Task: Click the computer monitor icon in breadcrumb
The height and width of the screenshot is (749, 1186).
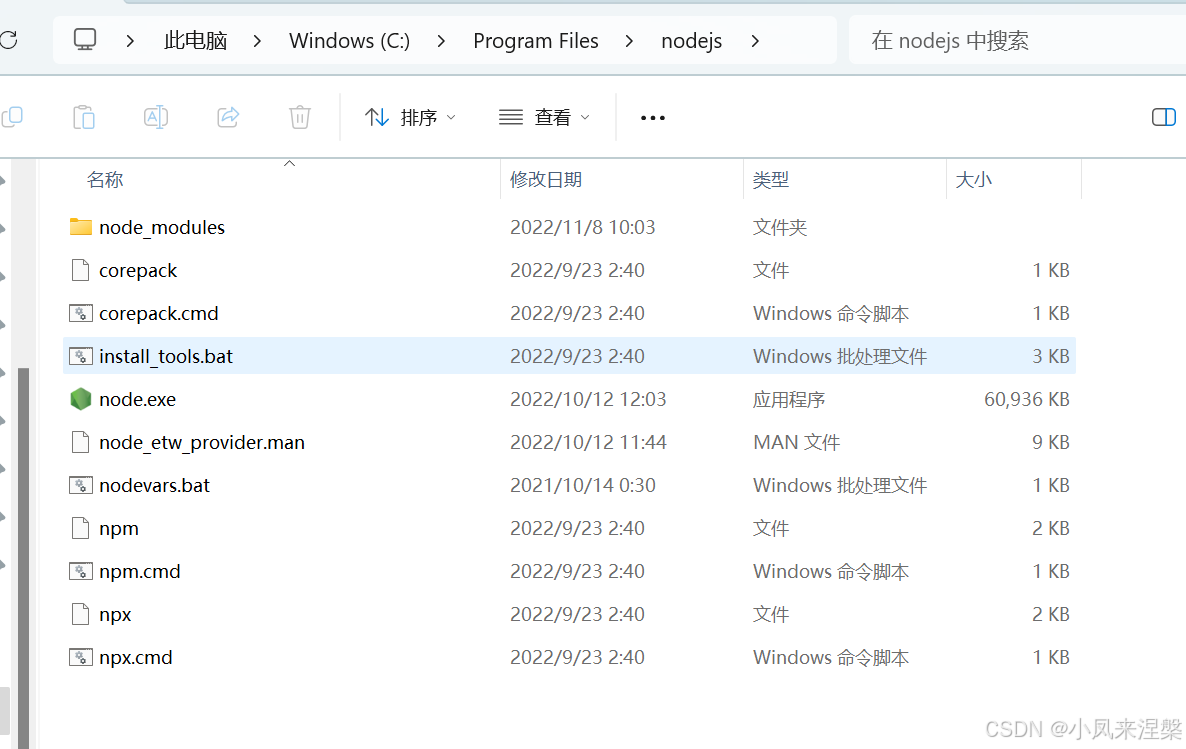Action: pyautogui.click(x=85, y=39)
